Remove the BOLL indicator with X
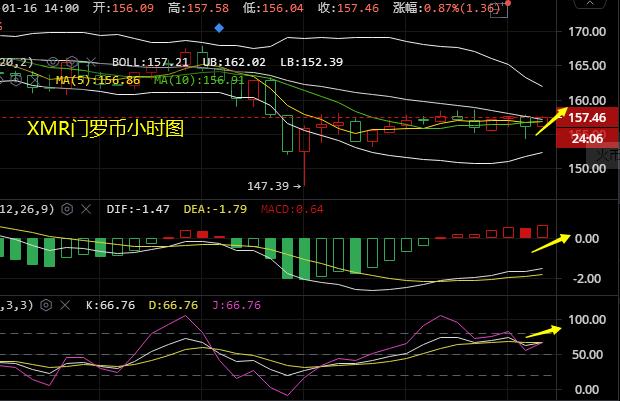The image size is (620, 401). [x=91, y=62]
